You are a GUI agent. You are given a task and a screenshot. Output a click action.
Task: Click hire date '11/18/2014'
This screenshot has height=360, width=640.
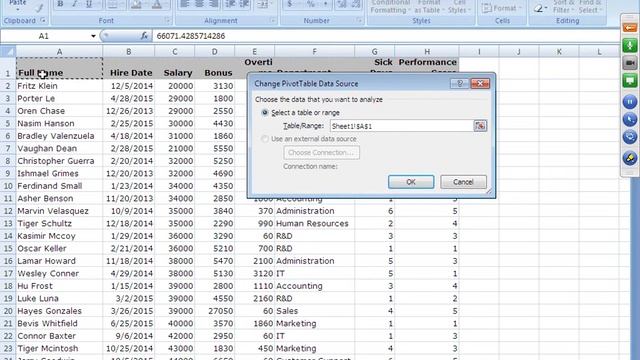pos(129,261)
